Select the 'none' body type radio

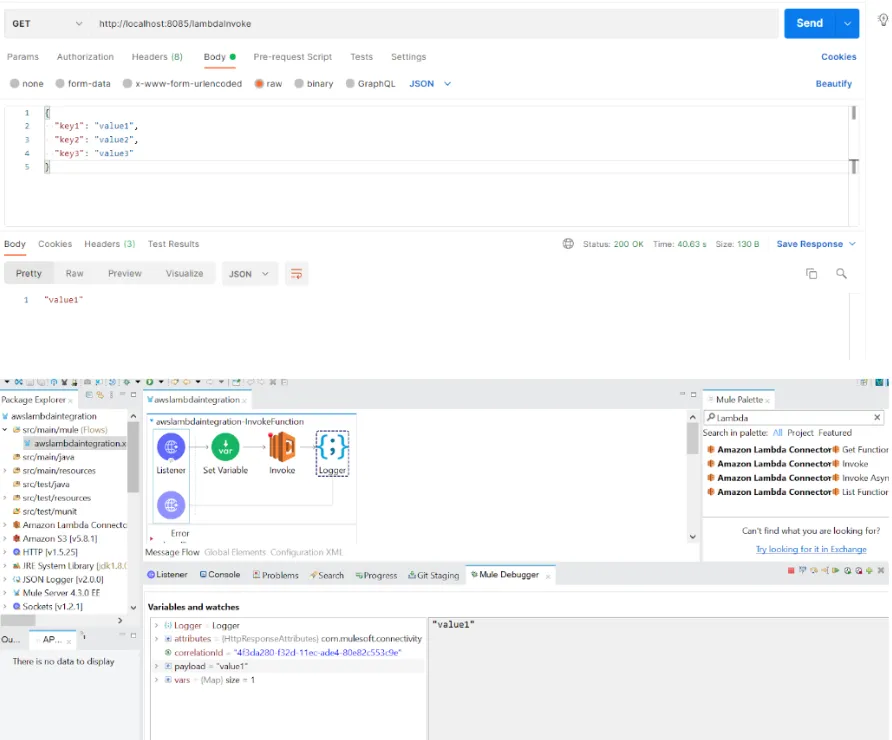pos(15,84)
